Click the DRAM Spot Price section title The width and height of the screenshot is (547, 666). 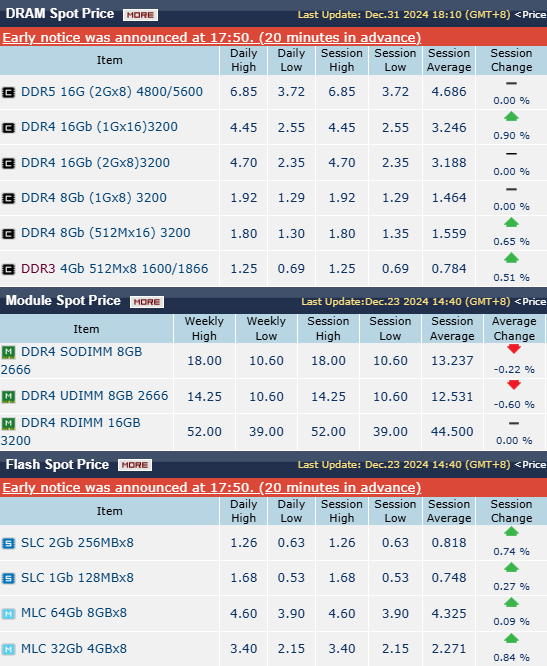pos(59,14)
